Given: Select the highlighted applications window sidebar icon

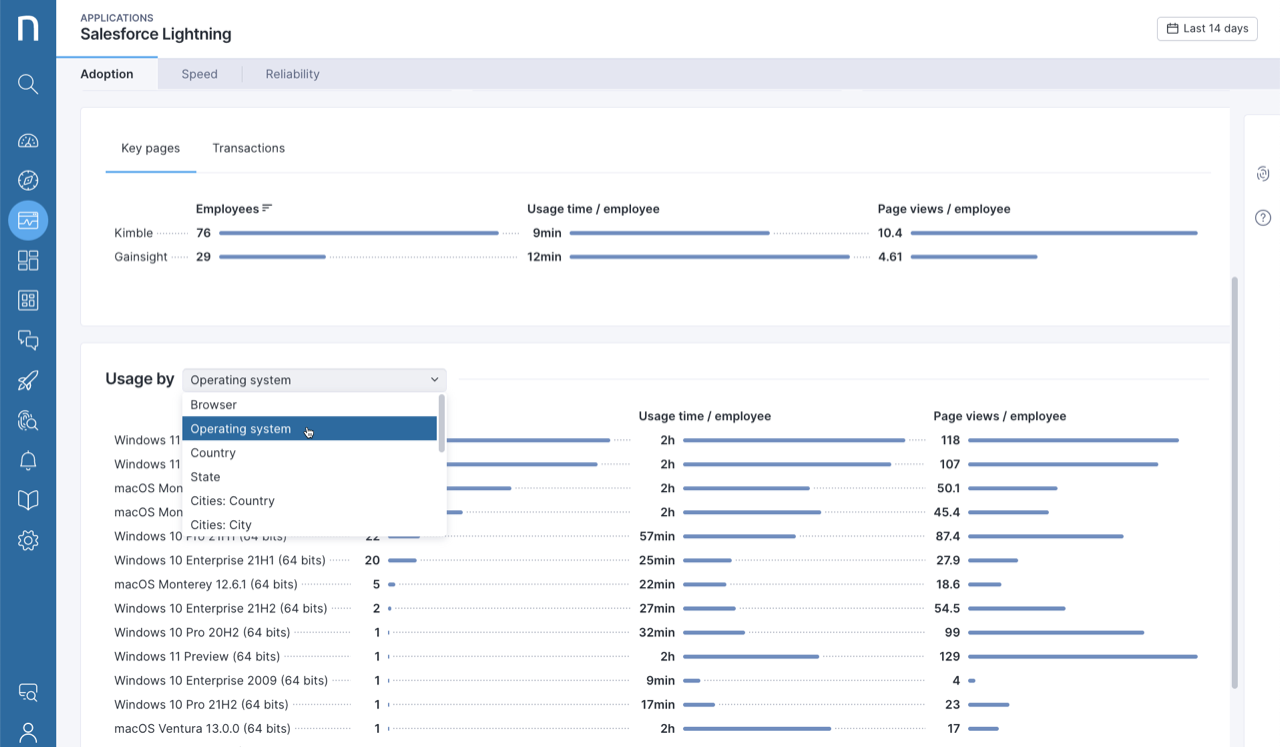Looking at the screenshot, I should [28, 220].
